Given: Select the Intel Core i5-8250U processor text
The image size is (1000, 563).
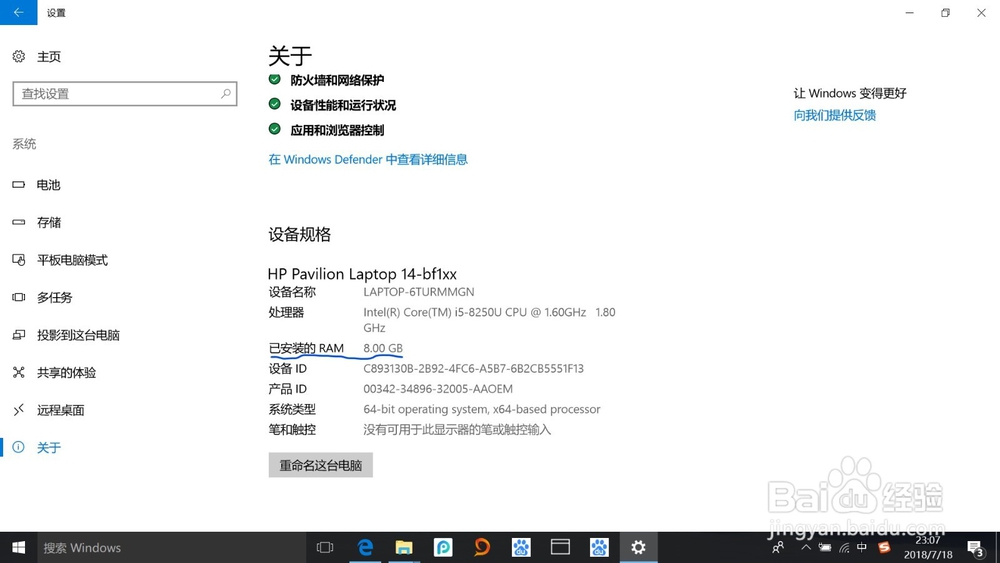Looking at the screenshot, I should coord(489,320).
